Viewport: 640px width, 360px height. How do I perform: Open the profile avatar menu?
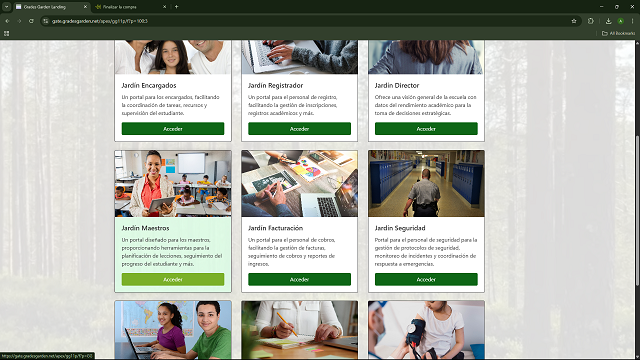620,21
